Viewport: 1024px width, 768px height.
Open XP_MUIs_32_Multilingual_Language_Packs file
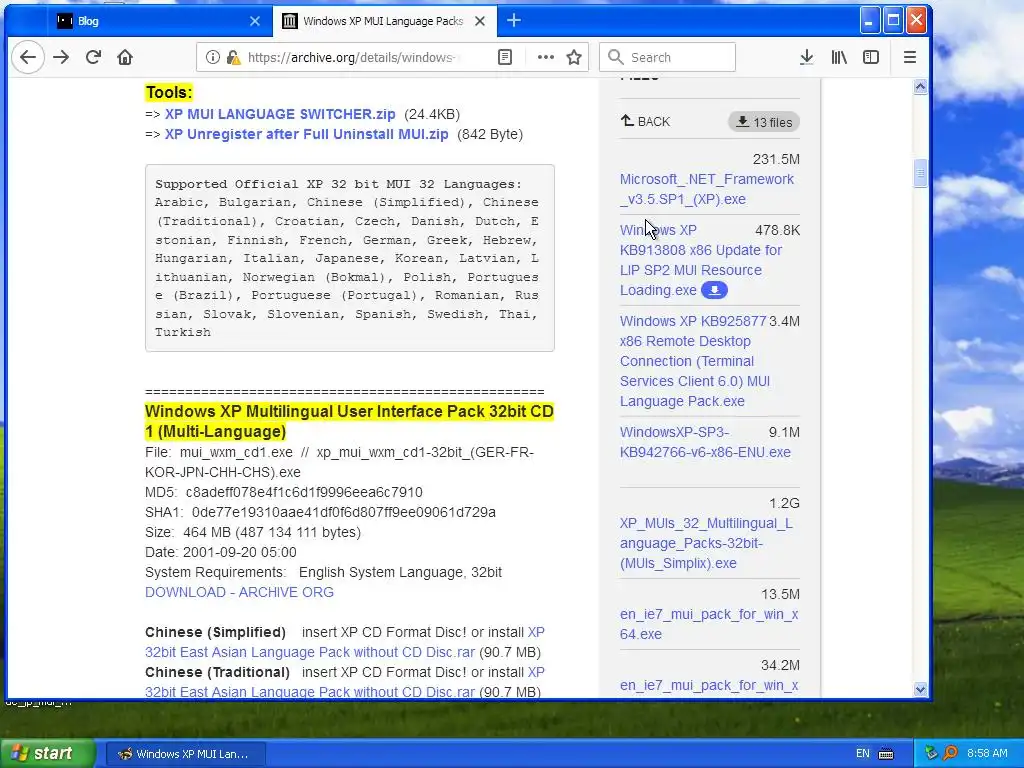(706, 543)
